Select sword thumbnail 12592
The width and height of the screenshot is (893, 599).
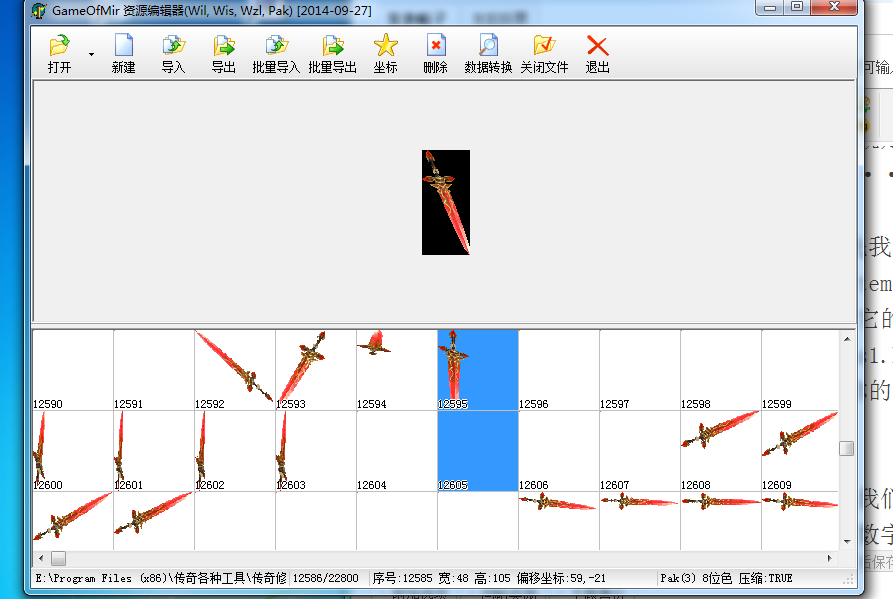pos(235,370)
